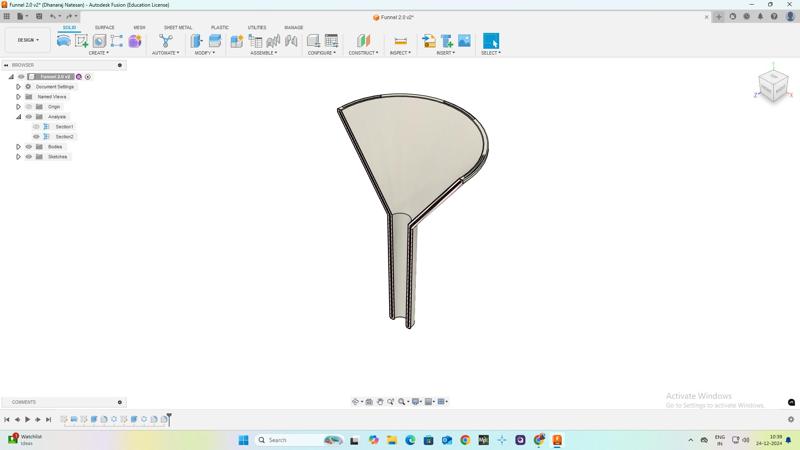The height and width of the screenshot is (450, 800).
Task: Hide the Sketches folder
Action: pyautogui.click(x=29, y=157)
